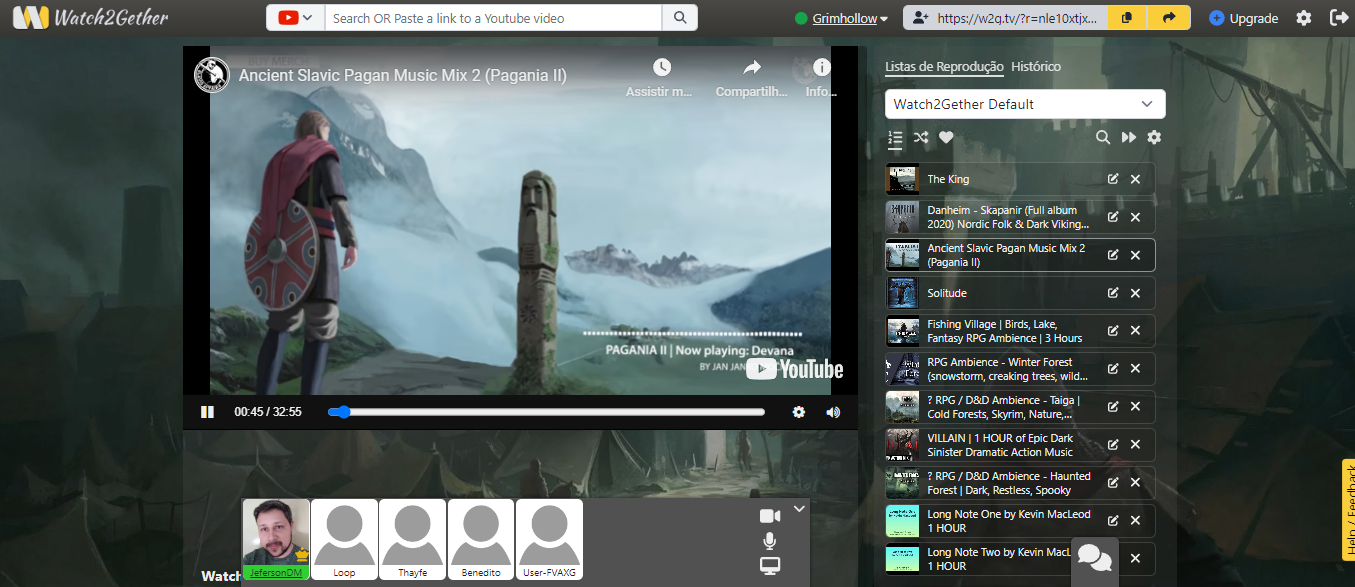The height and width of the screenshot is (587, 1355).
Task: Click the Watch2Gether logo
Action: point(90,18)
